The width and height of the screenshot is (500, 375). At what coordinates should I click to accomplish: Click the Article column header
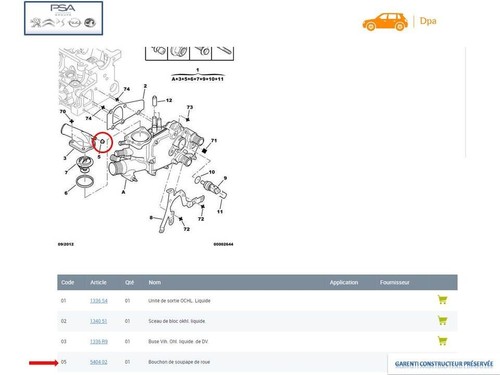[98, 282]
